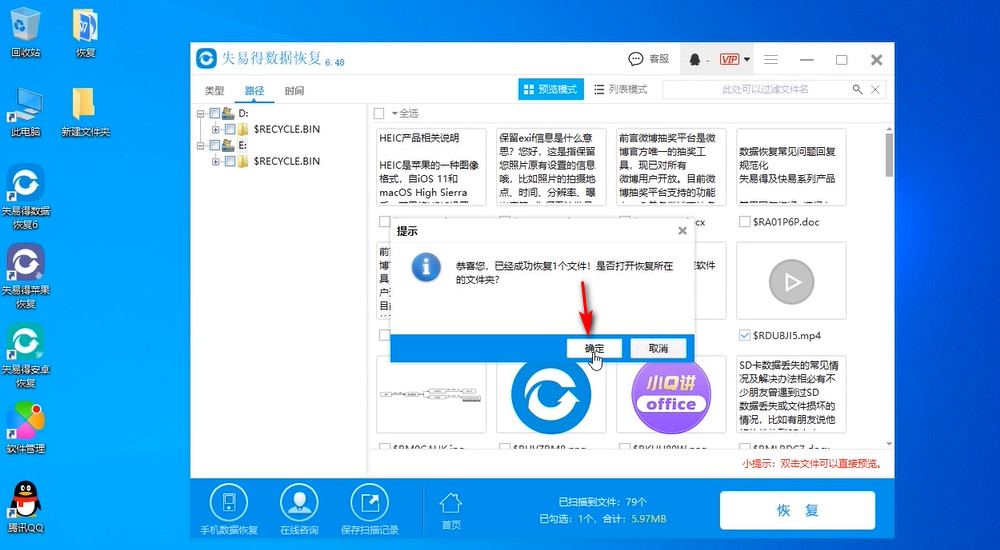Click 保存扫描记录 save scan record icon
Image resolution: width=1000 pixels, height=550 pixels.
[369, 503]
